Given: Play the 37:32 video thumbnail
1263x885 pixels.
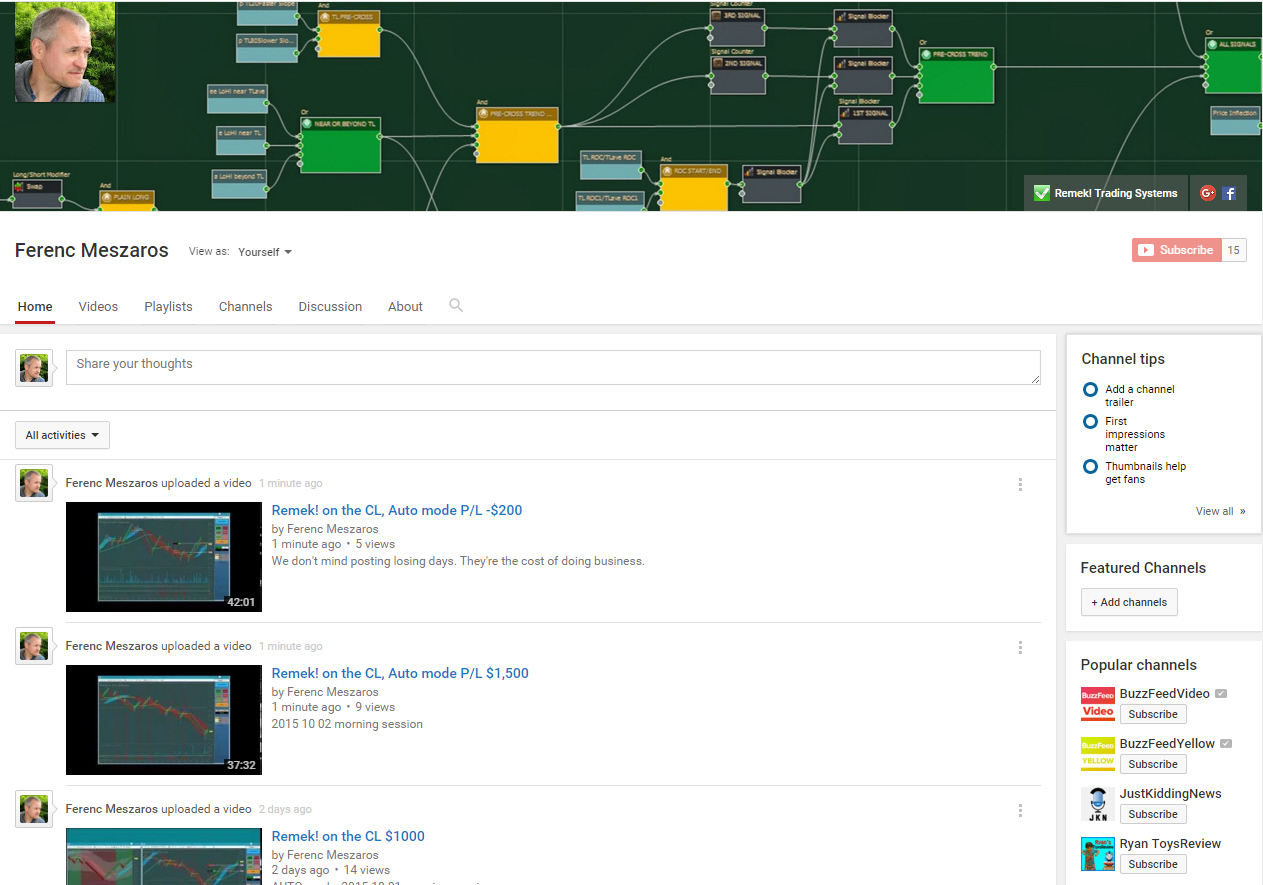Looking at the screenshot, I should click(x=164, y=720).
